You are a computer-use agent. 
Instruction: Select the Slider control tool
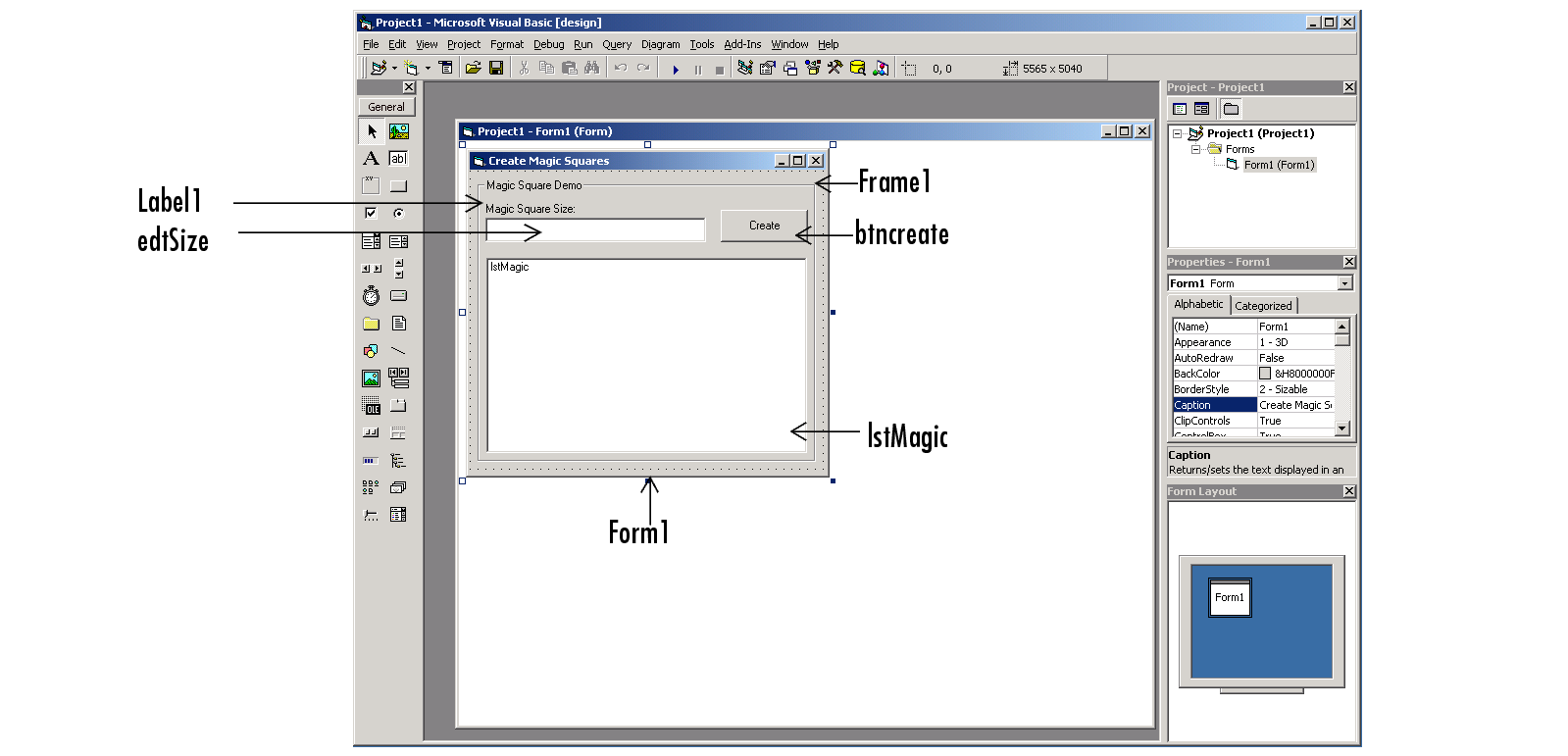(x=372, y=515)
